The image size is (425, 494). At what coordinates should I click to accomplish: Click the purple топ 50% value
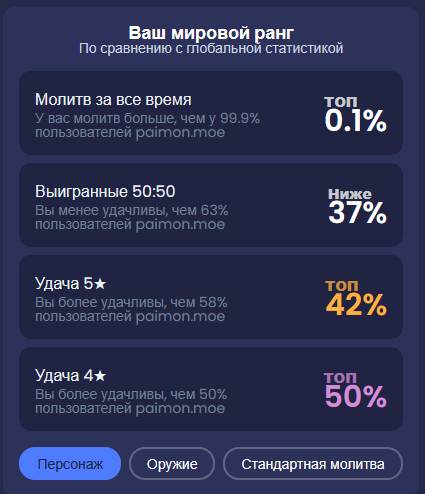tap(355, 390)
